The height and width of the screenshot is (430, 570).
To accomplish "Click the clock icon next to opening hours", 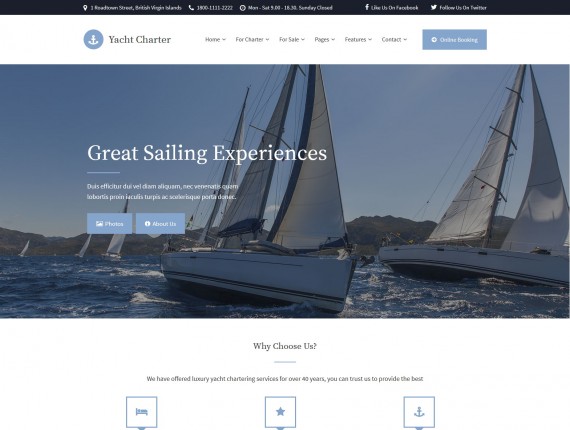I will click(242, 8).
